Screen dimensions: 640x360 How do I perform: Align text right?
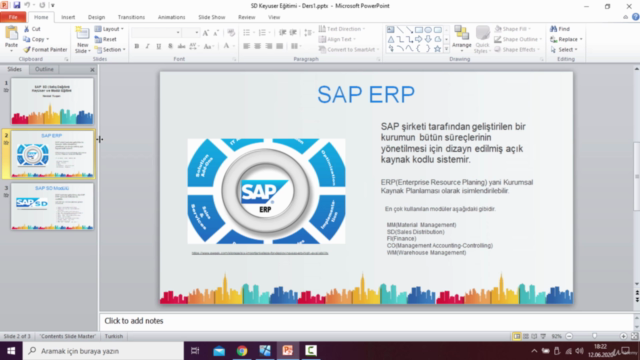(x=269, y=47)
